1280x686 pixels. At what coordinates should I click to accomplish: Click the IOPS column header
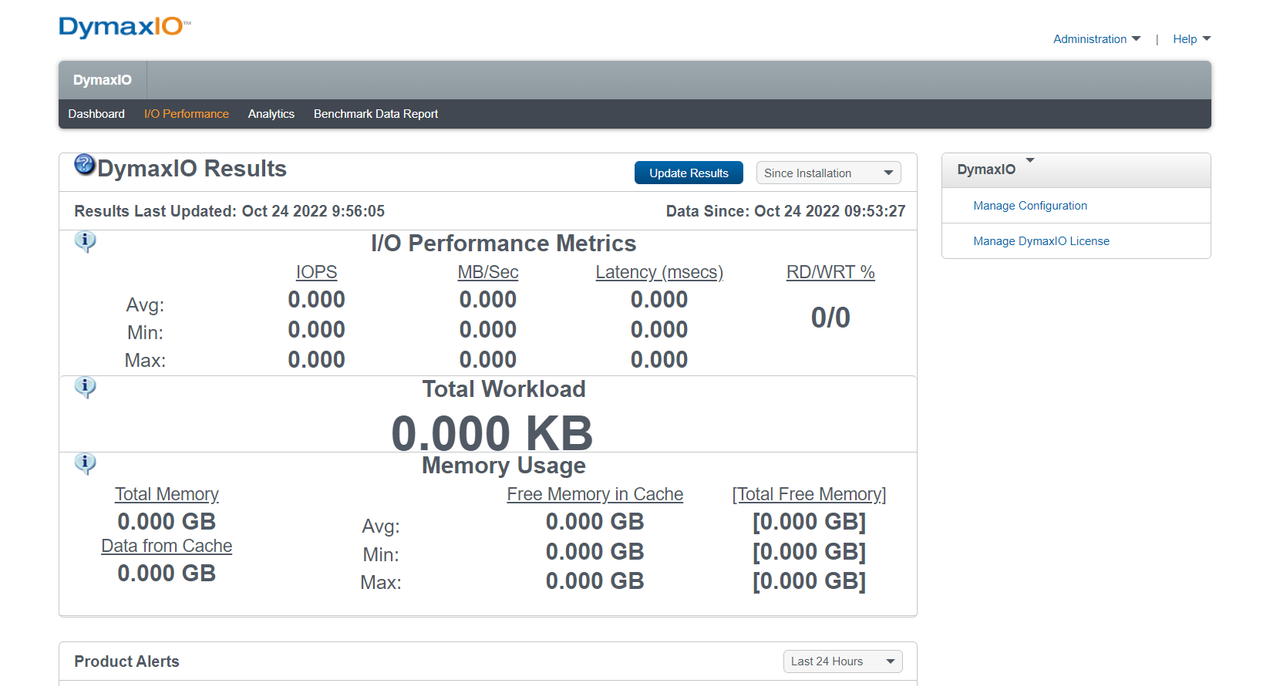[x=316, y=272]
